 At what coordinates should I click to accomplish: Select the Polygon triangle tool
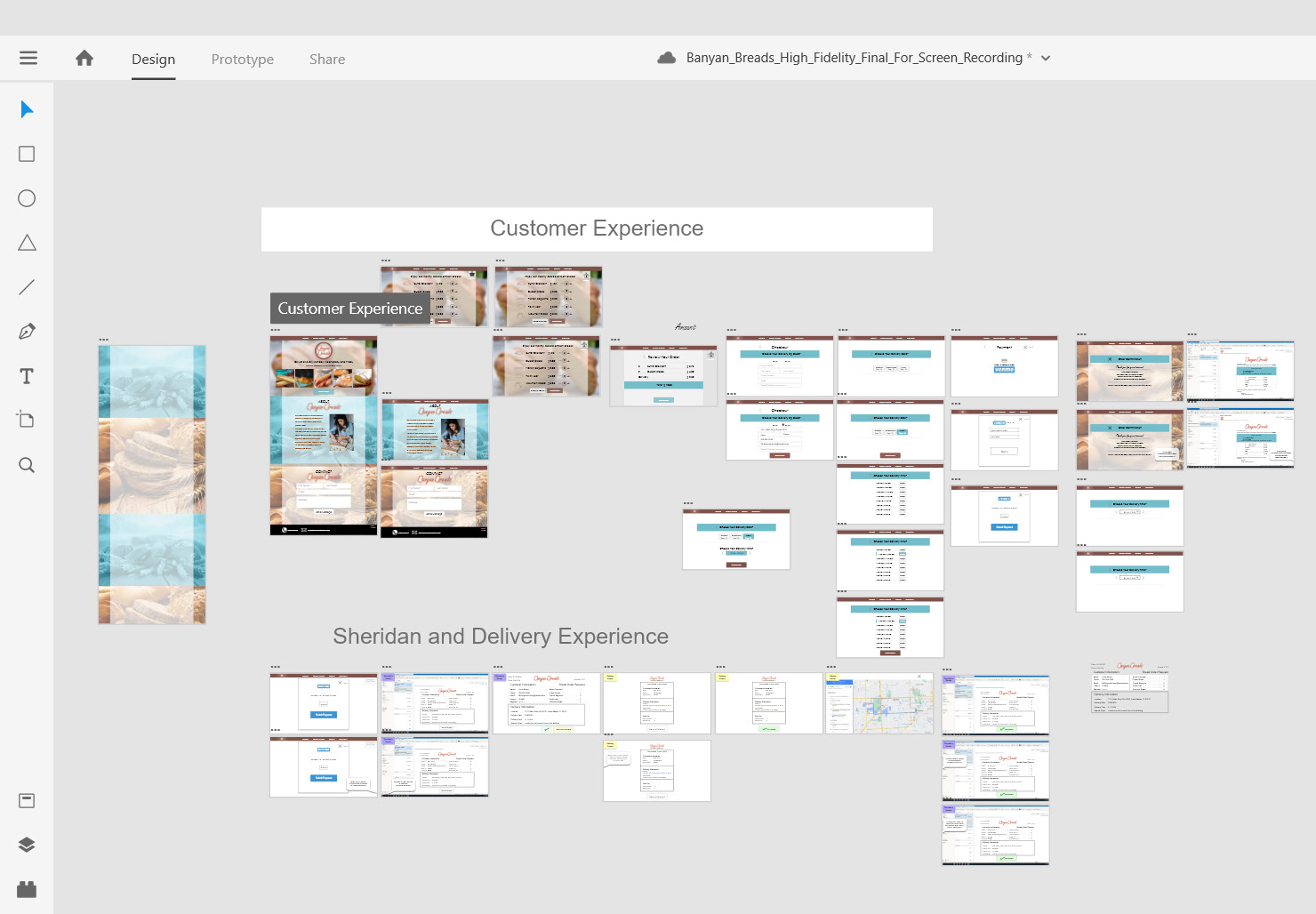pos(27,243)
